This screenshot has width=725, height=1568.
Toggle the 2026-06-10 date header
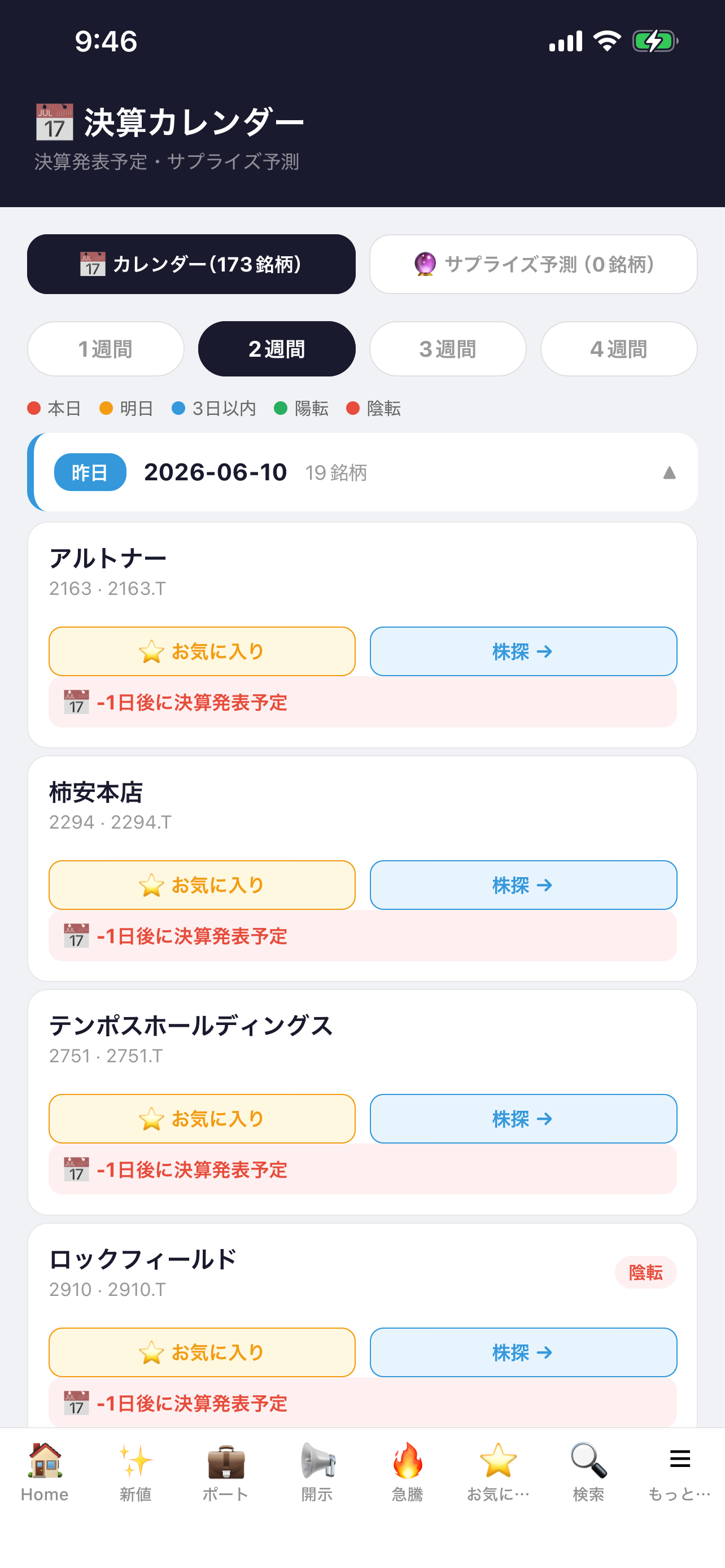(363, 472)
